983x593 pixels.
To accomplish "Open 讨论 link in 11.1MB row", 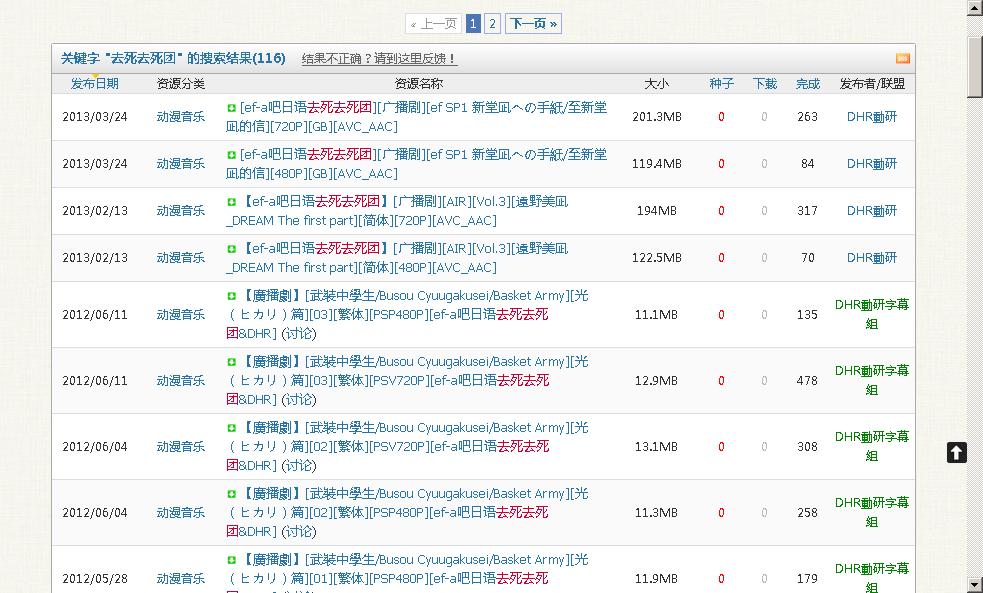I will [x=298, y=333].
